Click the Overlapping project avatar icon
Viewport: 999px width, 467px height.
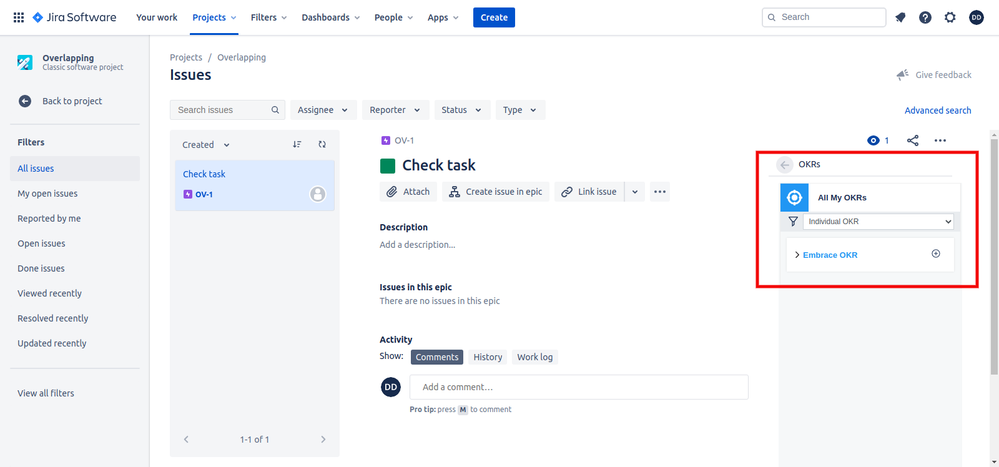[x=25, y=62]
